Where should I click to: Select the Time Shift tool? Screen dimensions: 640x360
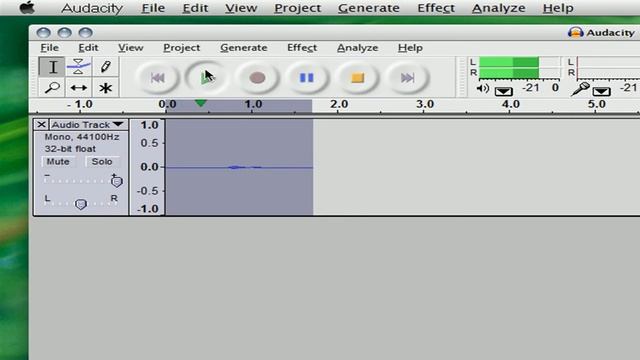coord(78,87)
